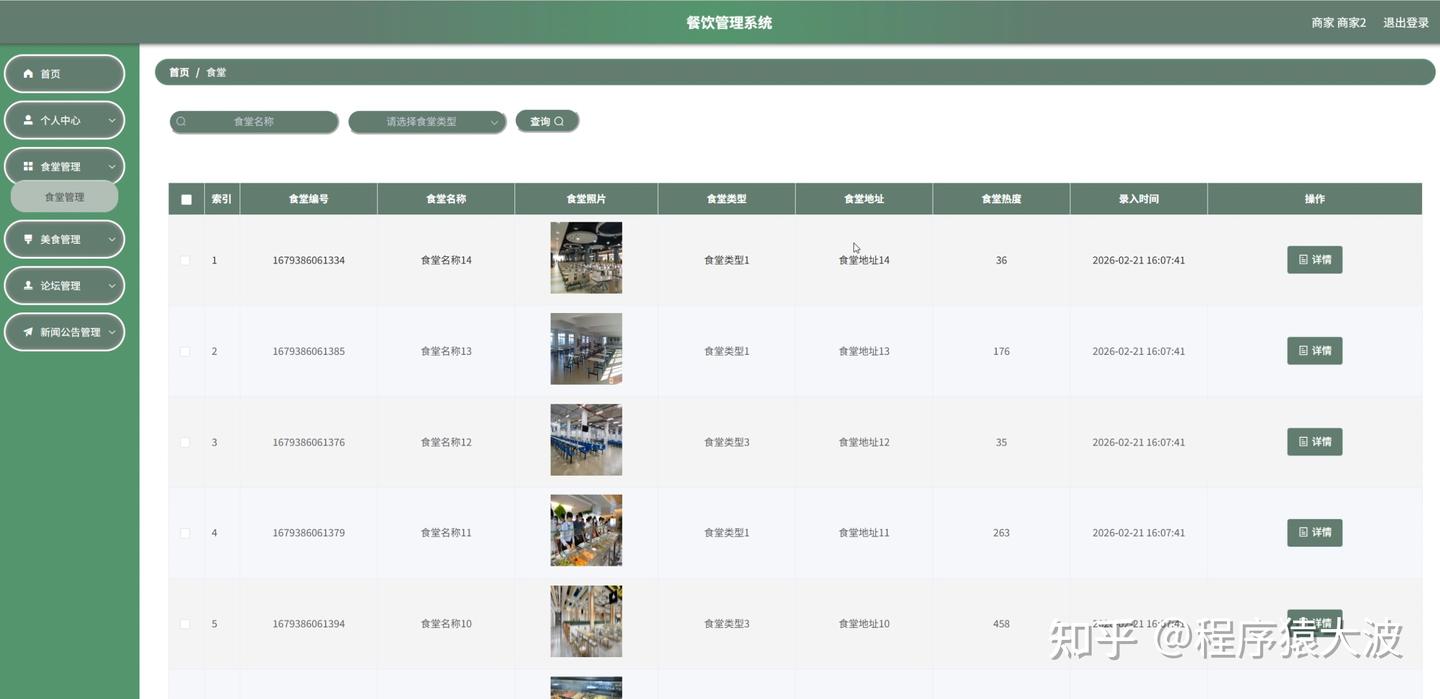
Task: Click the 食堂地址14 cell
Action: tap(864, 260)
